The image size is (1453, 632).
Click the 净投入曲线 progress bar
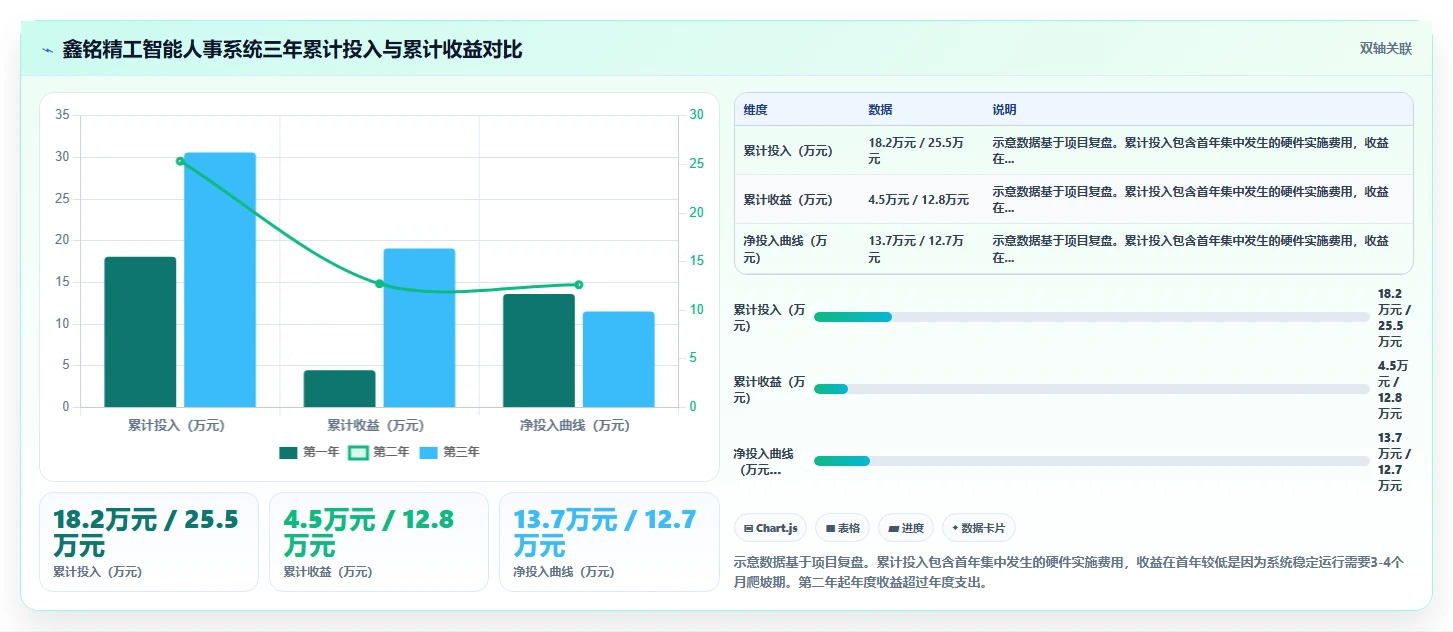tap(1092, 461)
